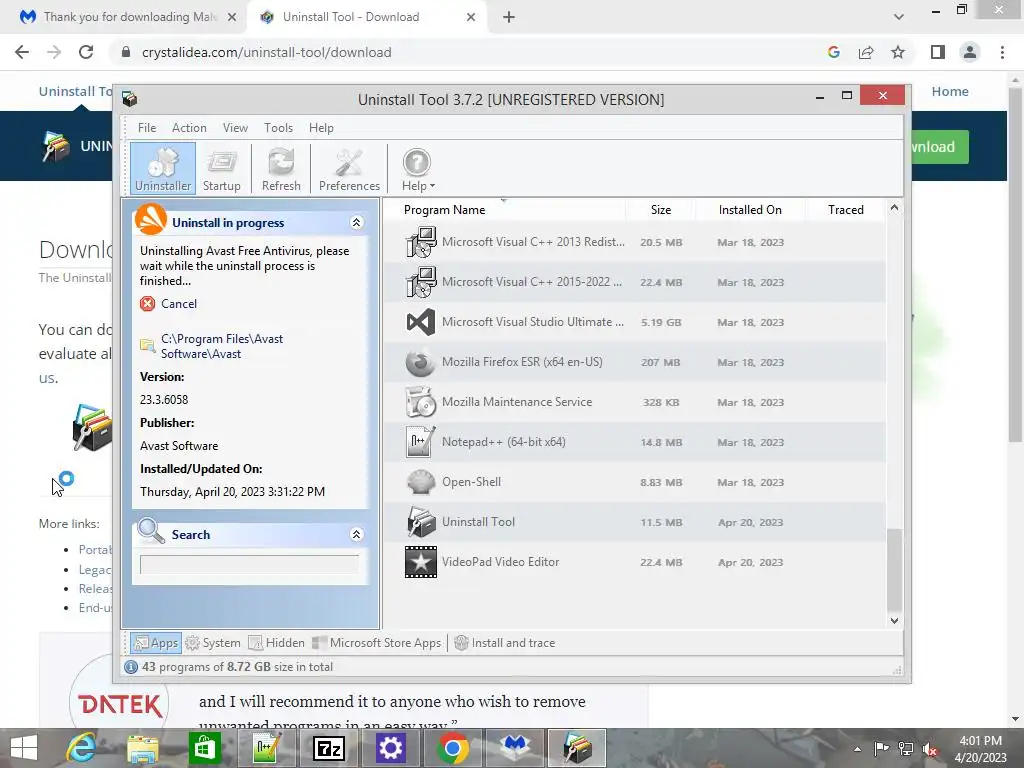The height and width of the screenshot is (768, 1024).
Task: Open the Avast program folder path link
Action: tap(222, 346)
